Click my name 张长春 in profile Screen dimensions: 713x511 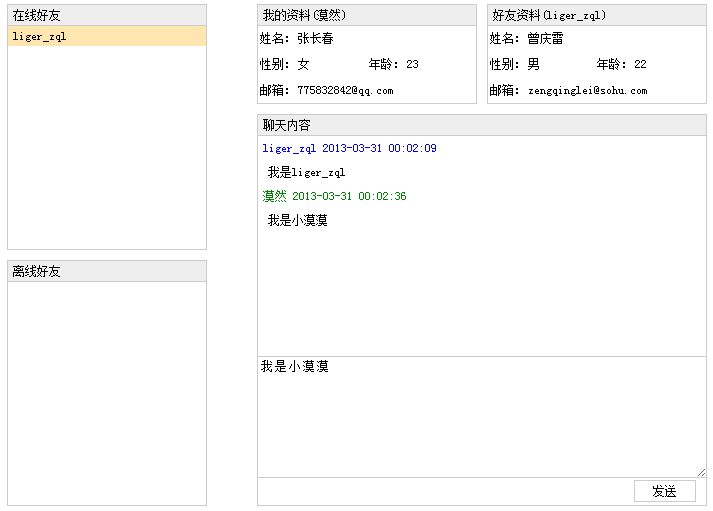click(x=315, y=39)
